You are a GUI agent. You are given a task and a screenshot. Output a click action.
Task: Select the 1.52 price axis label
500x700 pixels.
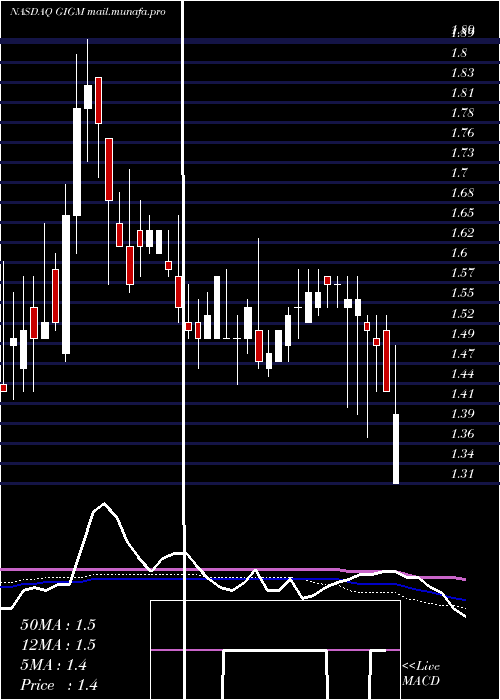coord(462,313)
